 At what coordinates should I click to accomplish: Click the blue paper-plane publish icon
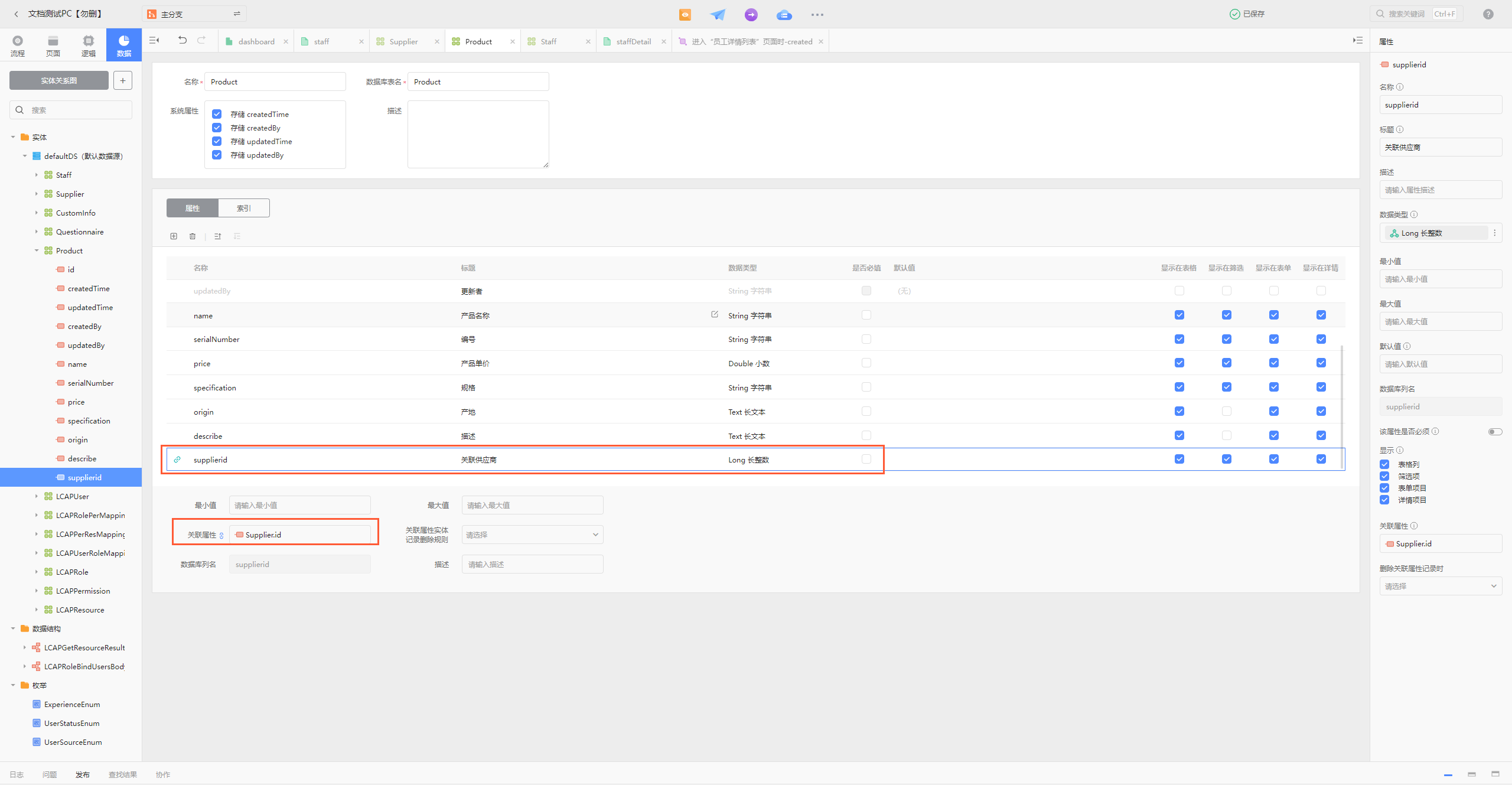tap(718, 14)
